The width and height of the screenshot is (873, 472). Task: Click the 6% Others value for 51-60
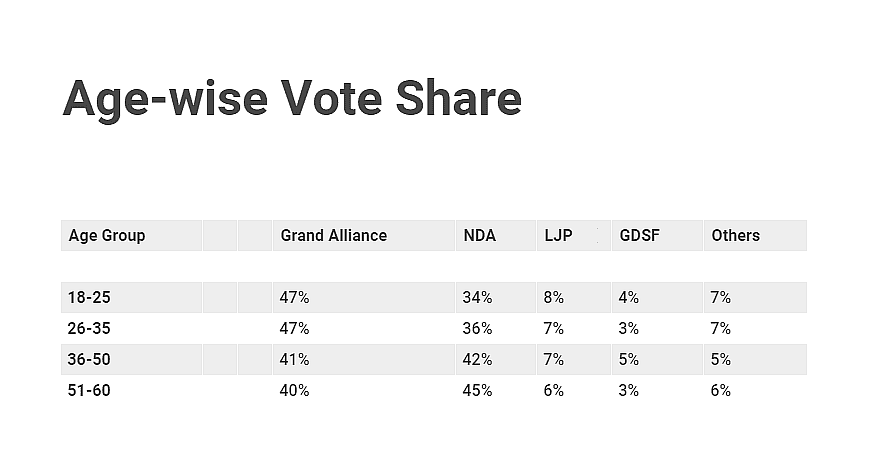(720, 390)
